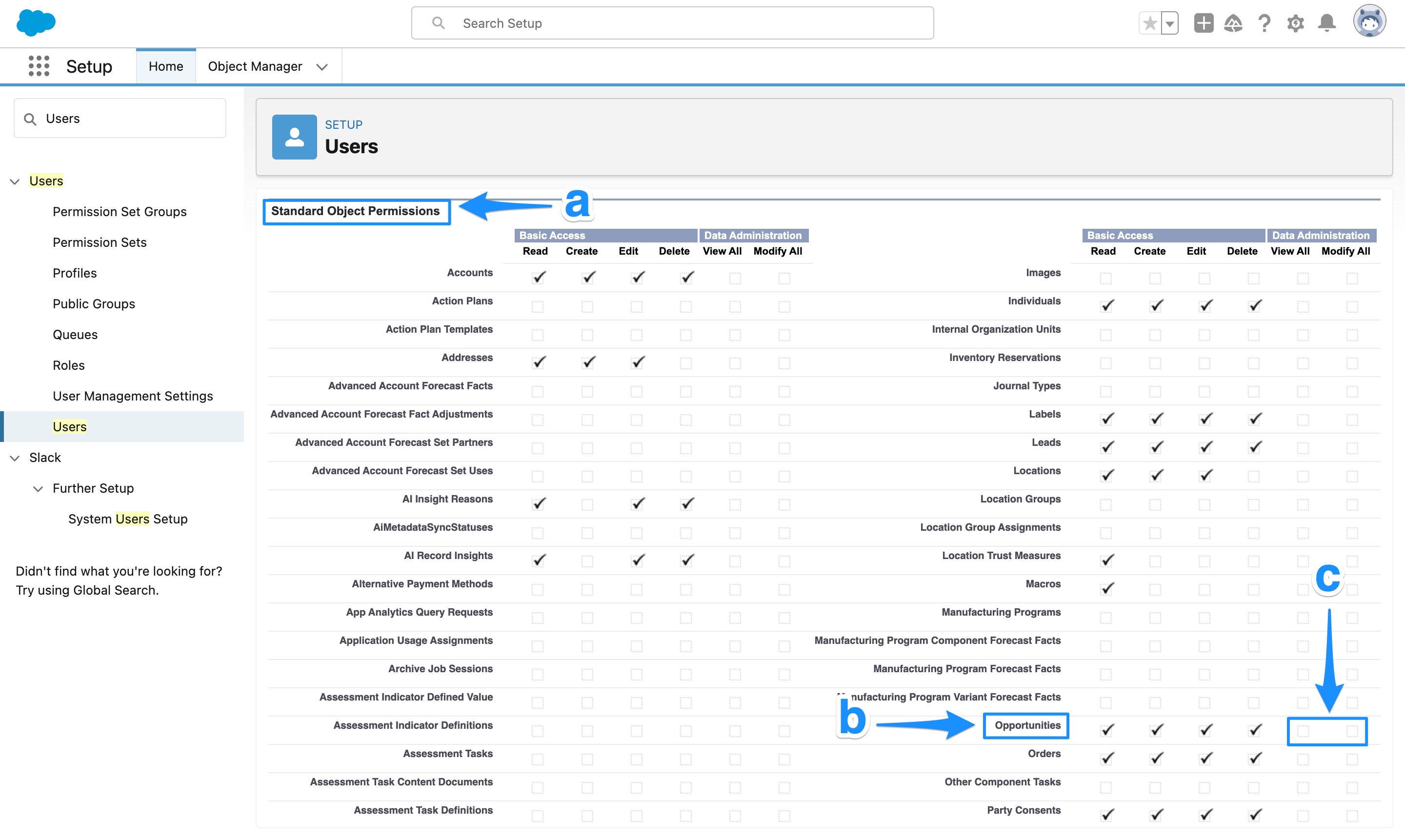Open Setup options via the gear icon
Screen dimensions: 1405x840
tap(1295, 22)
